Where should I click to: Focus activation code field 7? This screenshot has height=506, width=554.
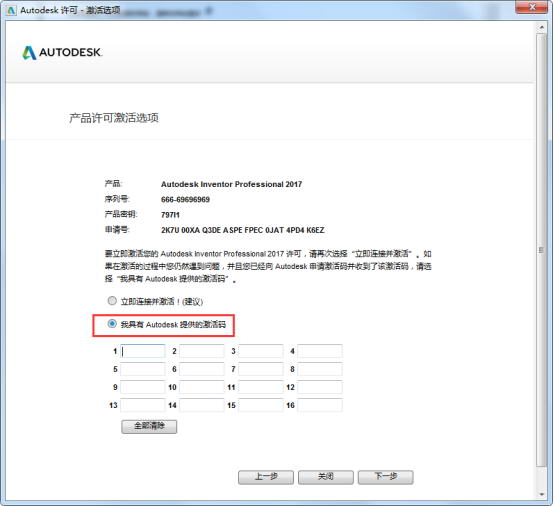point(261,369)
